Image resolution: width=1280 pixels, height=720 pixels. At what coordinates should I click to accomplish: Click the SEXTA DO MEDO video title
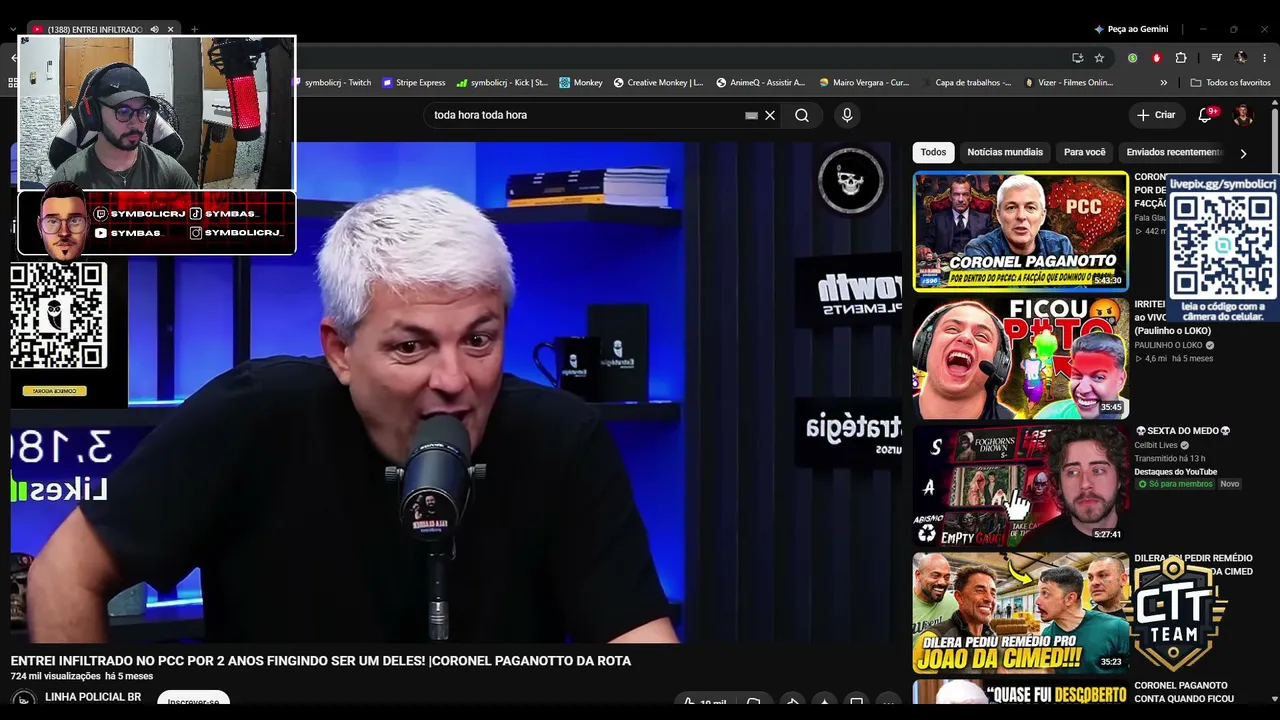1183,431
